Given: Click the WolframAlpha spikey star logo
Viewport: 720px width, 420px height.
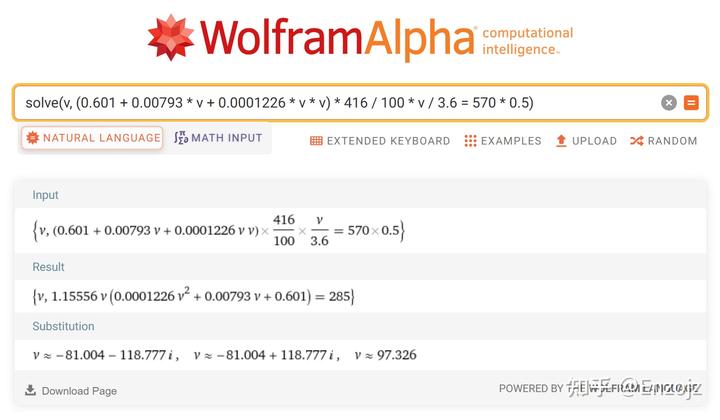Looking at the screenshot, I should tap(171, 37).
